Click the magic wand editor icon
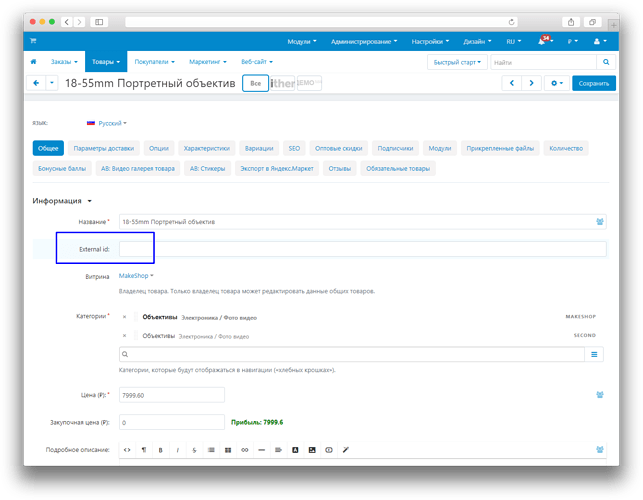Screen dimensions: 643x500 pos(346,450)
